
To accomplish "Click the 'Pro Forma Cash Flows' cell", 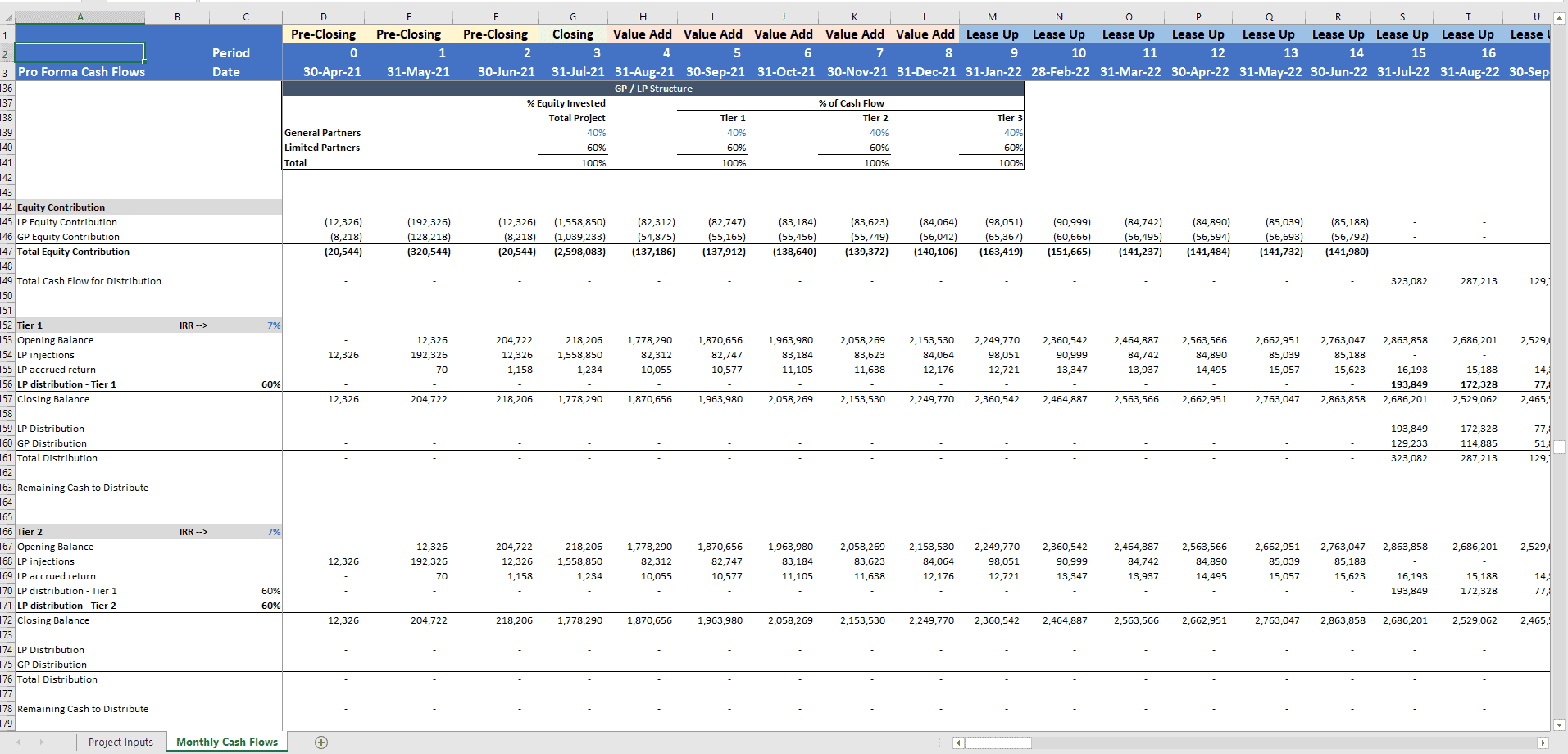I will (81, 72).
